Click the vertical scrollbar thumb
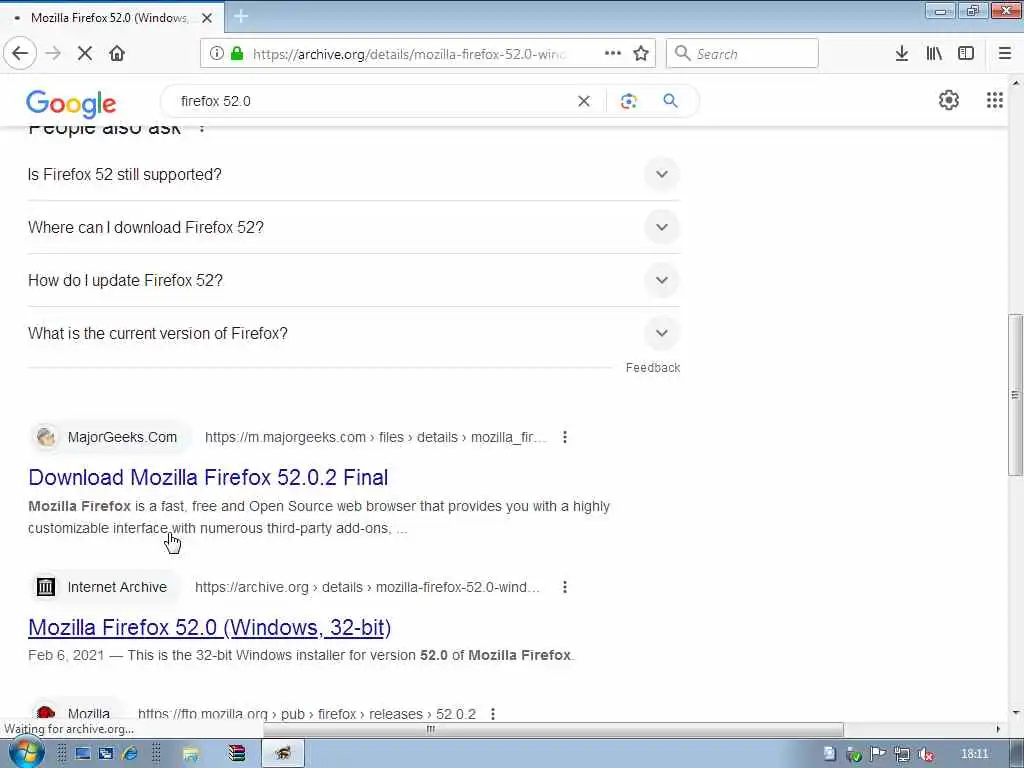 (x=1015, y=394)
